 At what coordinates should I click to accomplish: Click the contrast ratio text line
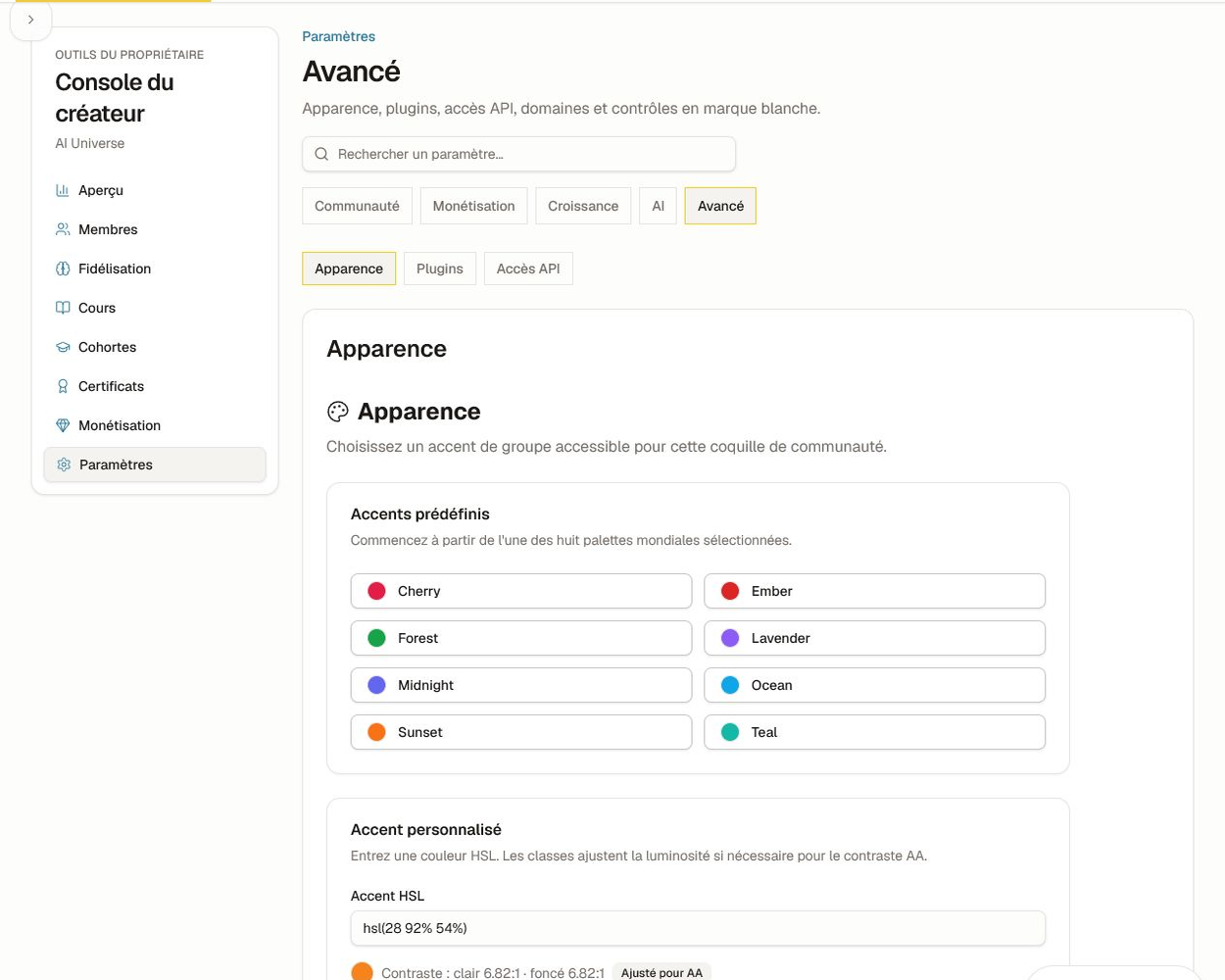493,973
